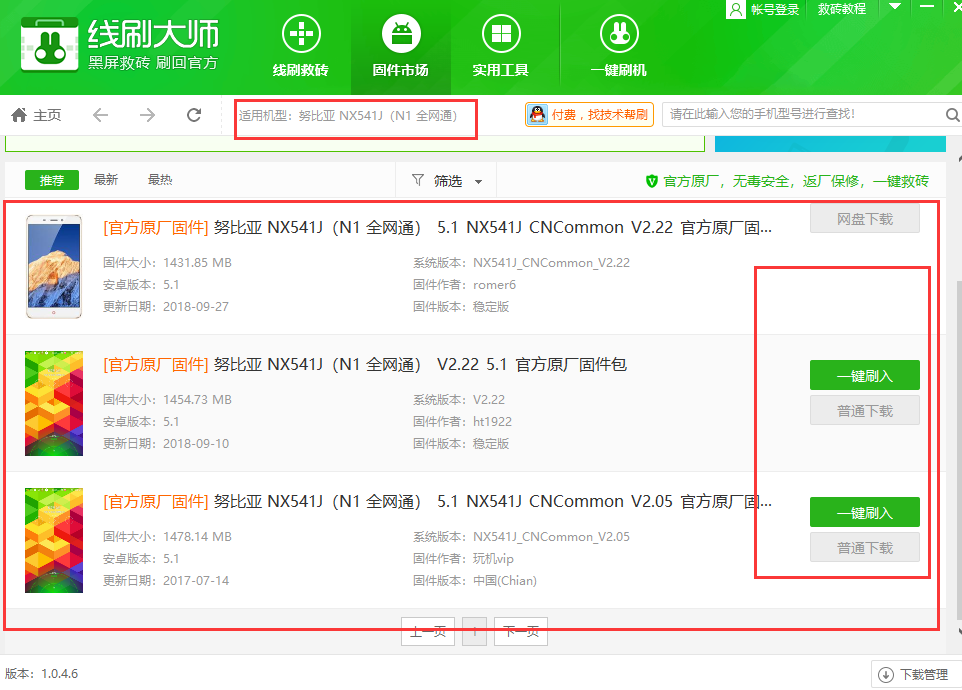The image size is (962, 690).
Task: Click the 帐号登录 user icon
Action: [x=736, y=9]
